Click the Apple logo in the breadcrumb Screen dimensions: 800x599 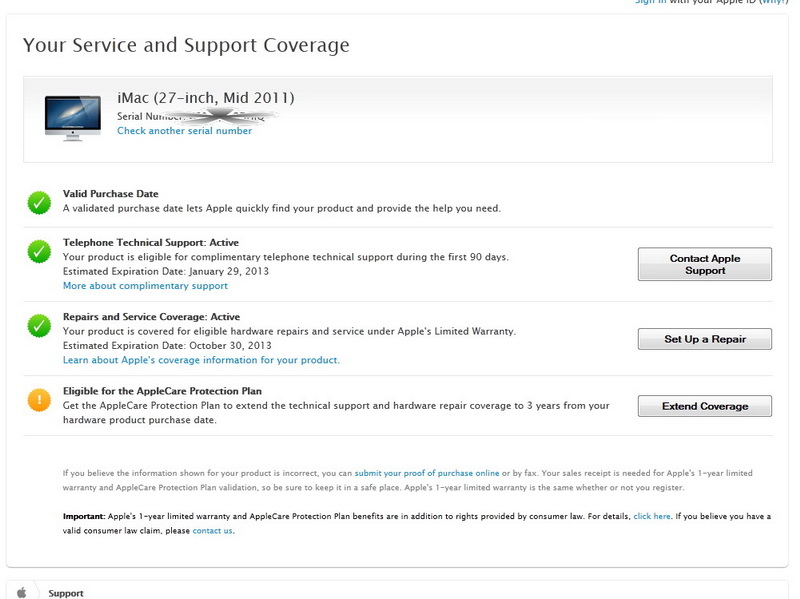(x=22, y=592)
